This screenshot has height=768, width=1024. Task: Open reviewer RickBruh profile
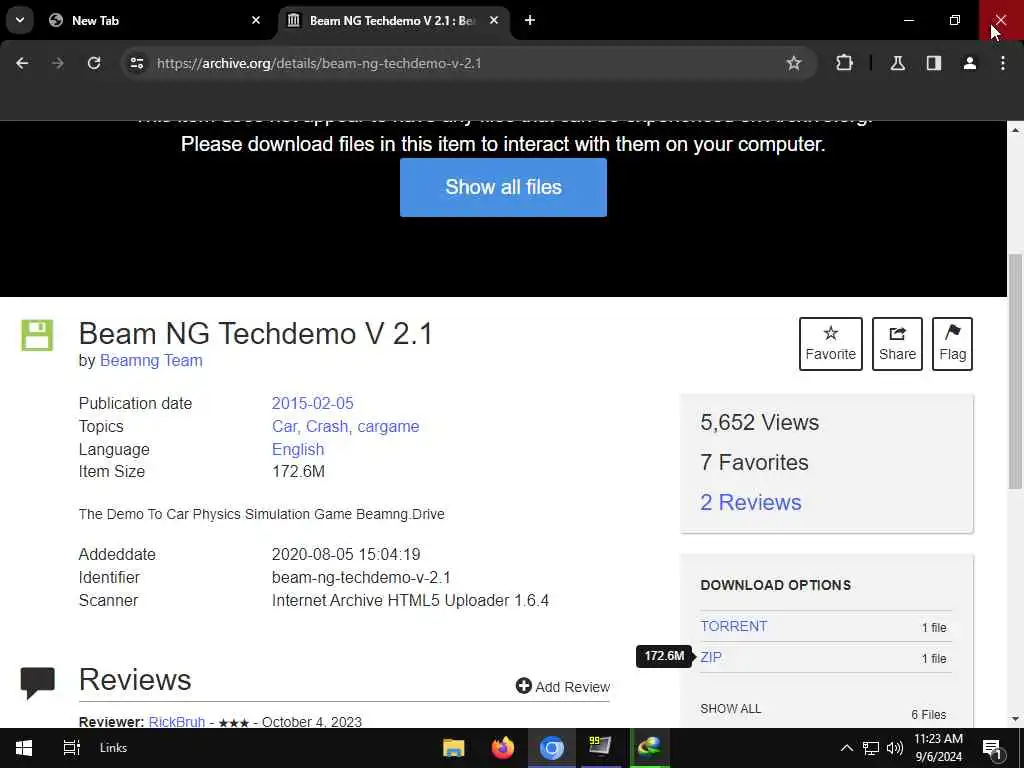[176, 722]
